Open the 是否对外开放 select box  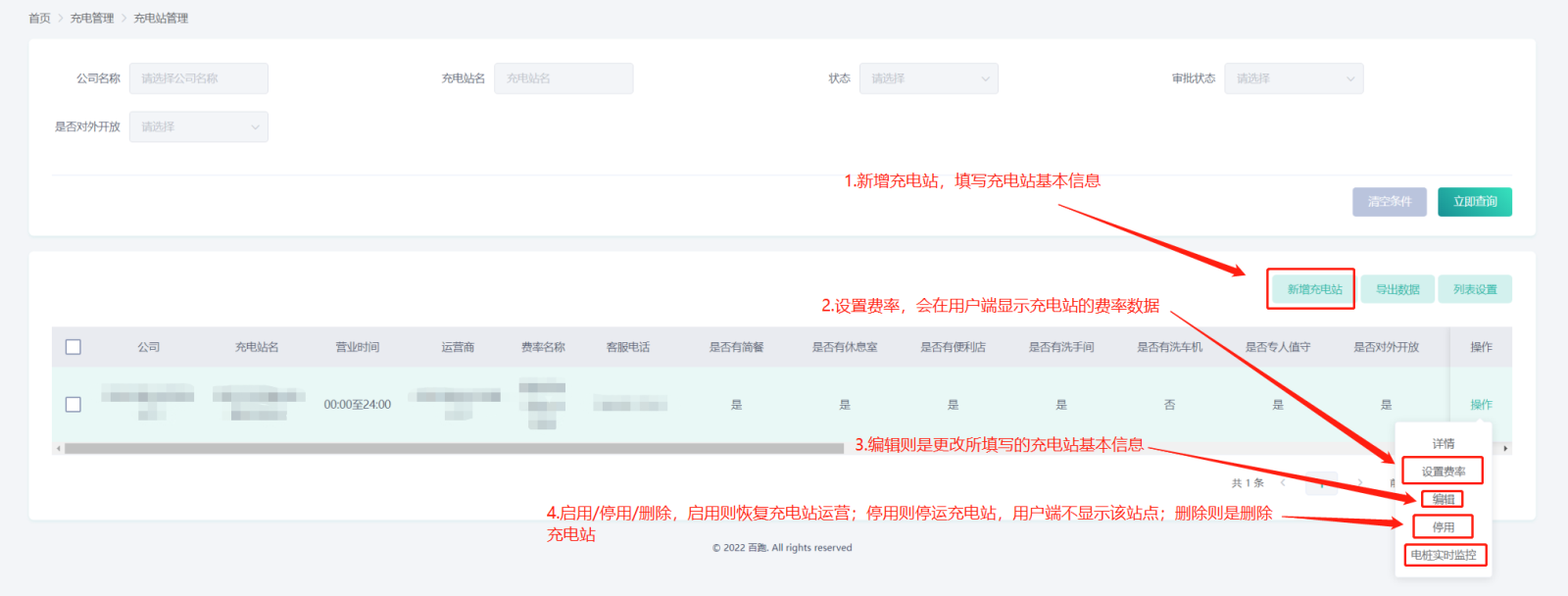[x=198, y=126]
